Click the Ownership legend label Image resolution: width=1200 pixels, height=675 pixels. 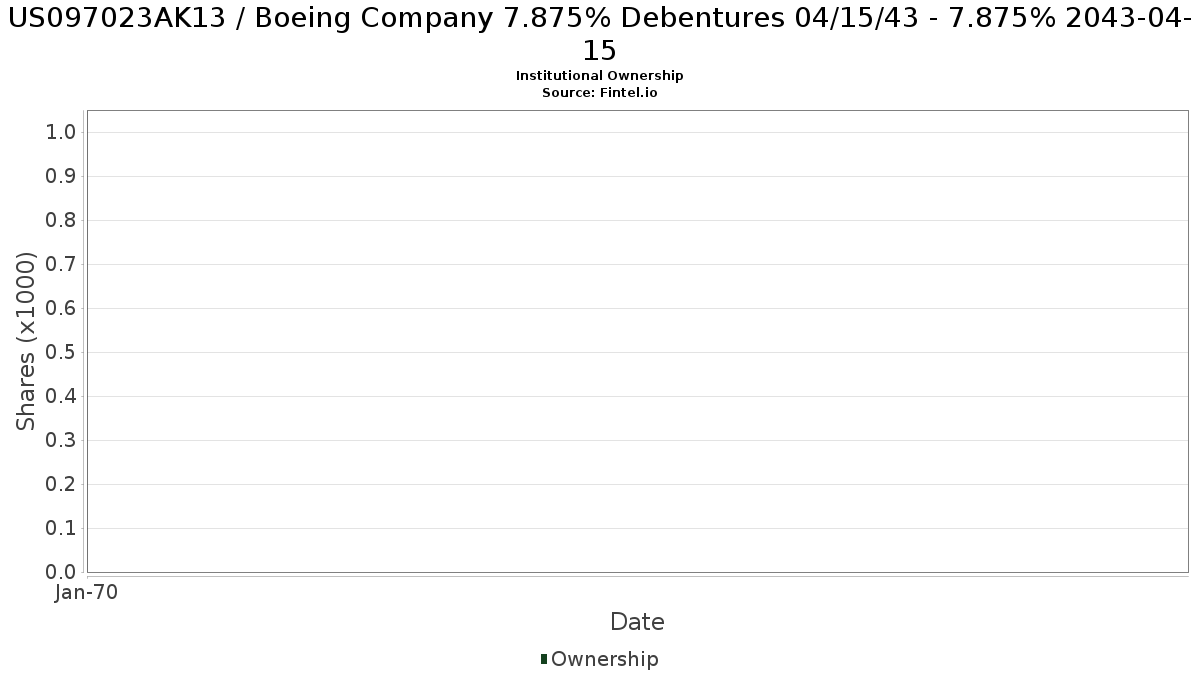click(604, 659)
